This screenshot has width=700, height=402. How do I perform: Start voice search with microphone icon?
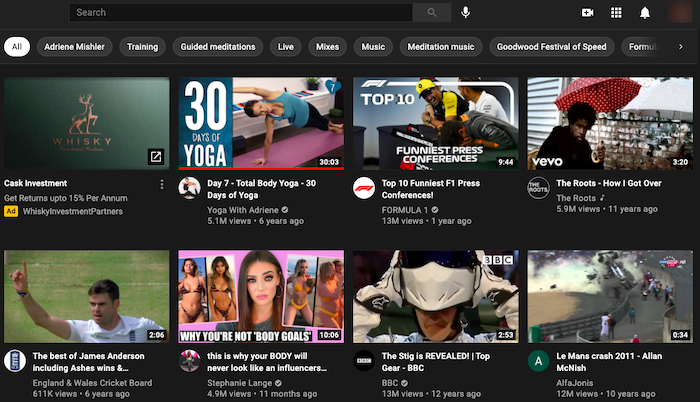tap(465, 12)
